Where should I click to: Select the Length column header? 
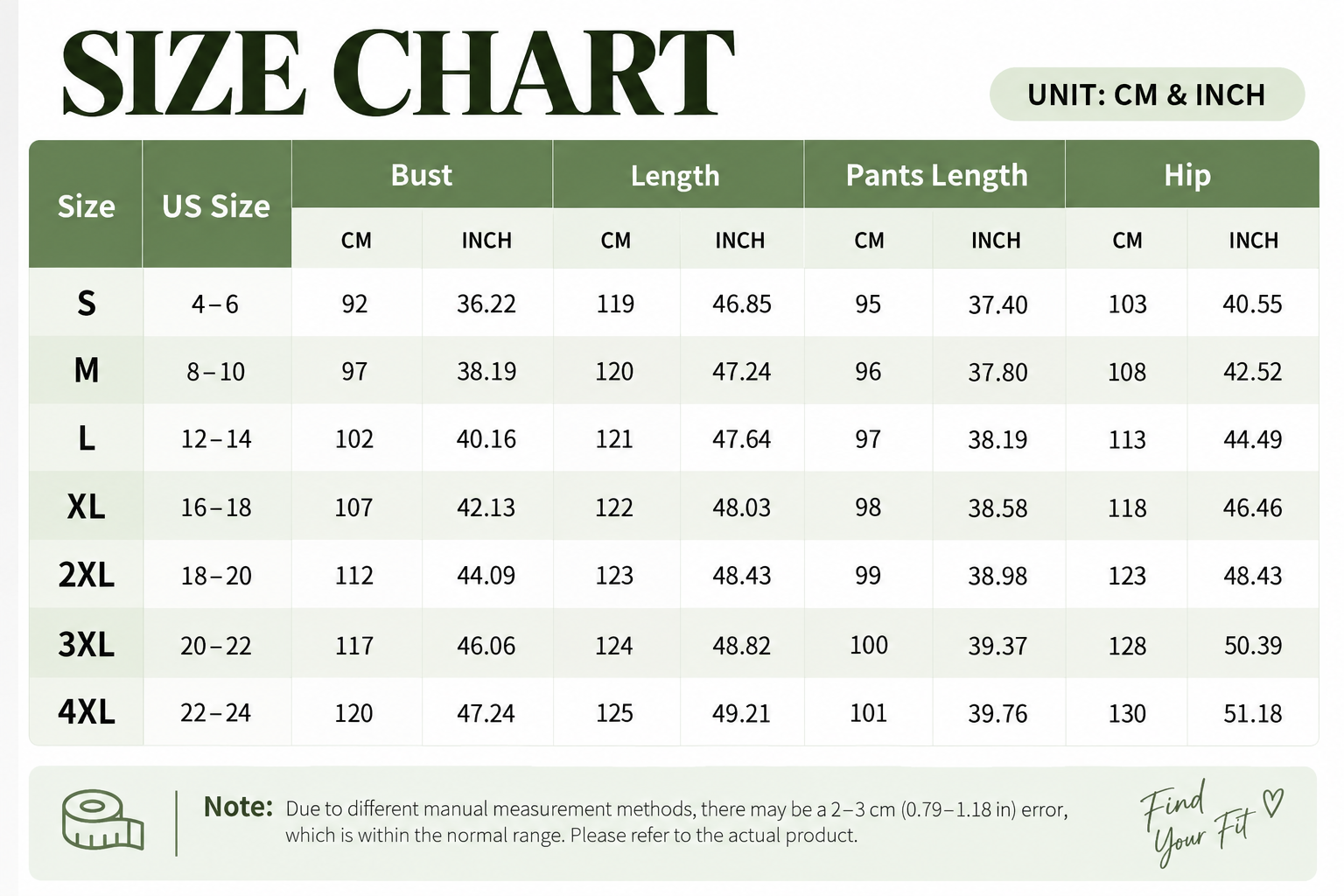675,175
